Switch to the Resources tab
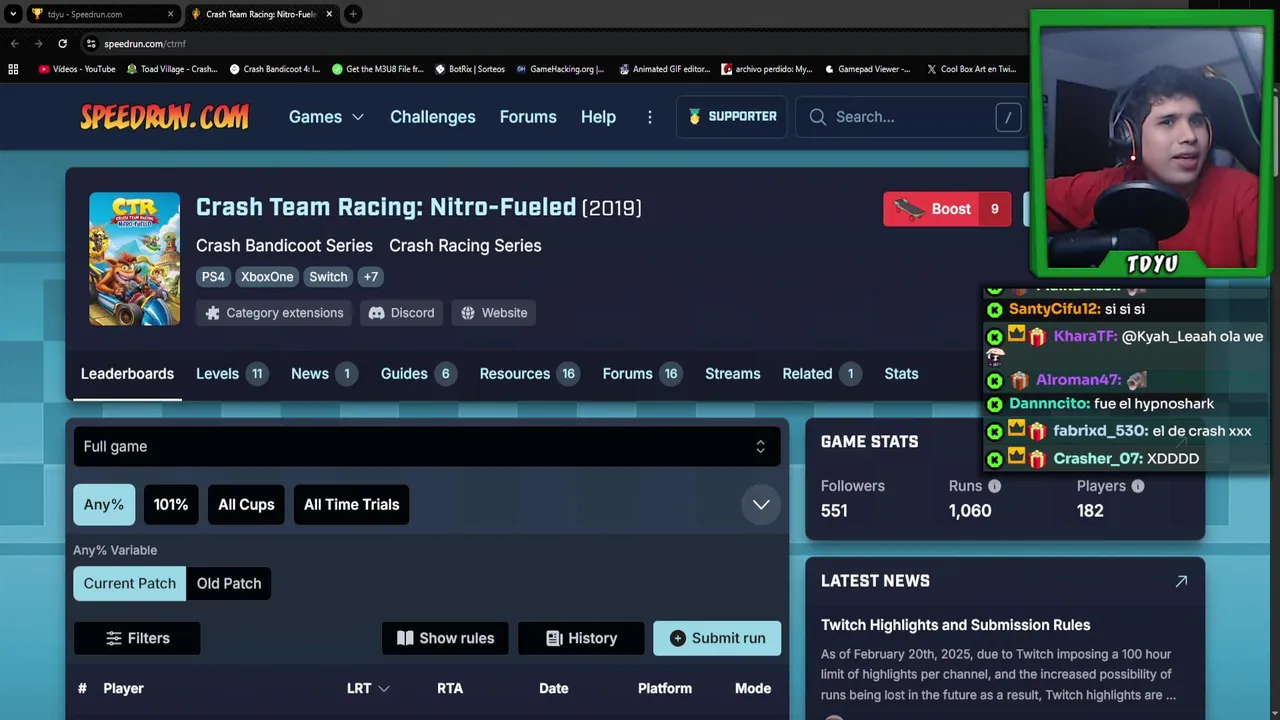The height and width of the screenshot is (720, 1280). tap(529, 374)
